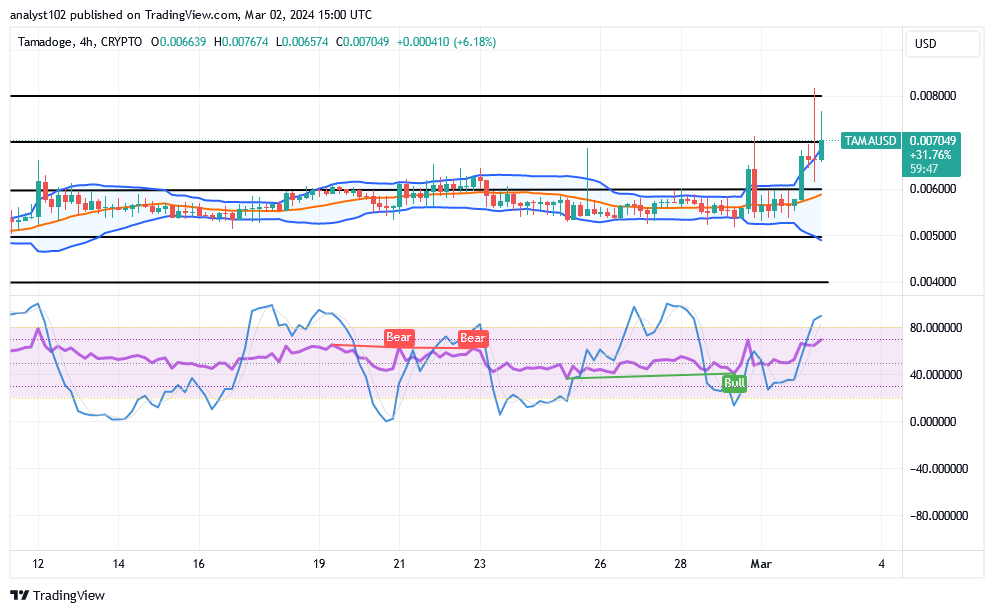Click the TradingView logo at bottom left
This screenshot has width=994, height=613.
click(x=58, y=595)
